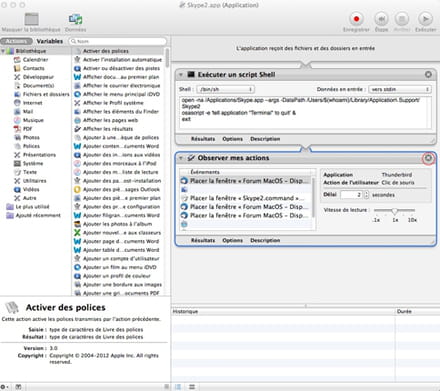Open Résultats of Observer mes actions
This screenshot has height=391, width=440.
coord(203,240)
